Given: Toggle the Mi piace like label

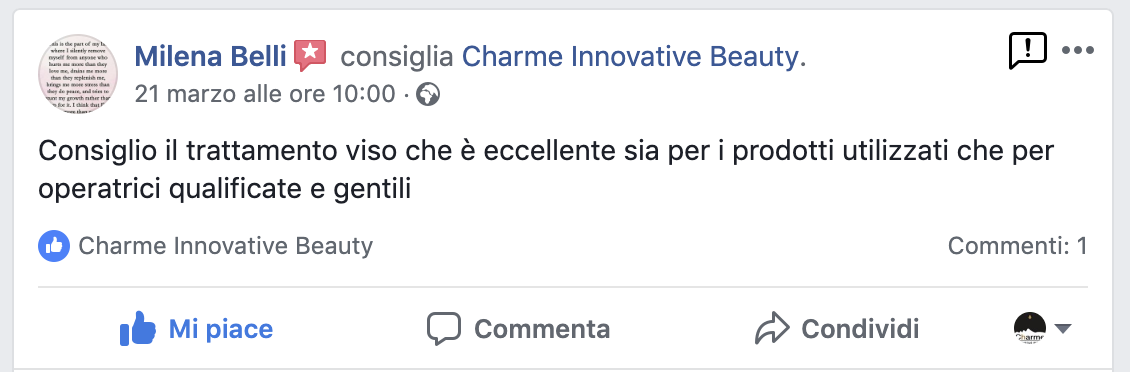Looking at the screenshot, I should click(x=221, y=330).
